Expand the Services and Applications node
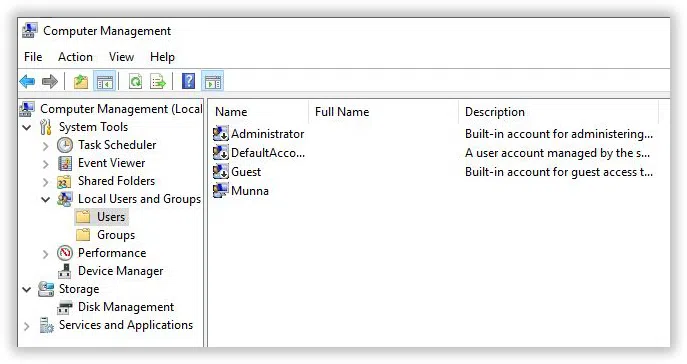Viewport: 687px width, 364px height. (27, 326)
